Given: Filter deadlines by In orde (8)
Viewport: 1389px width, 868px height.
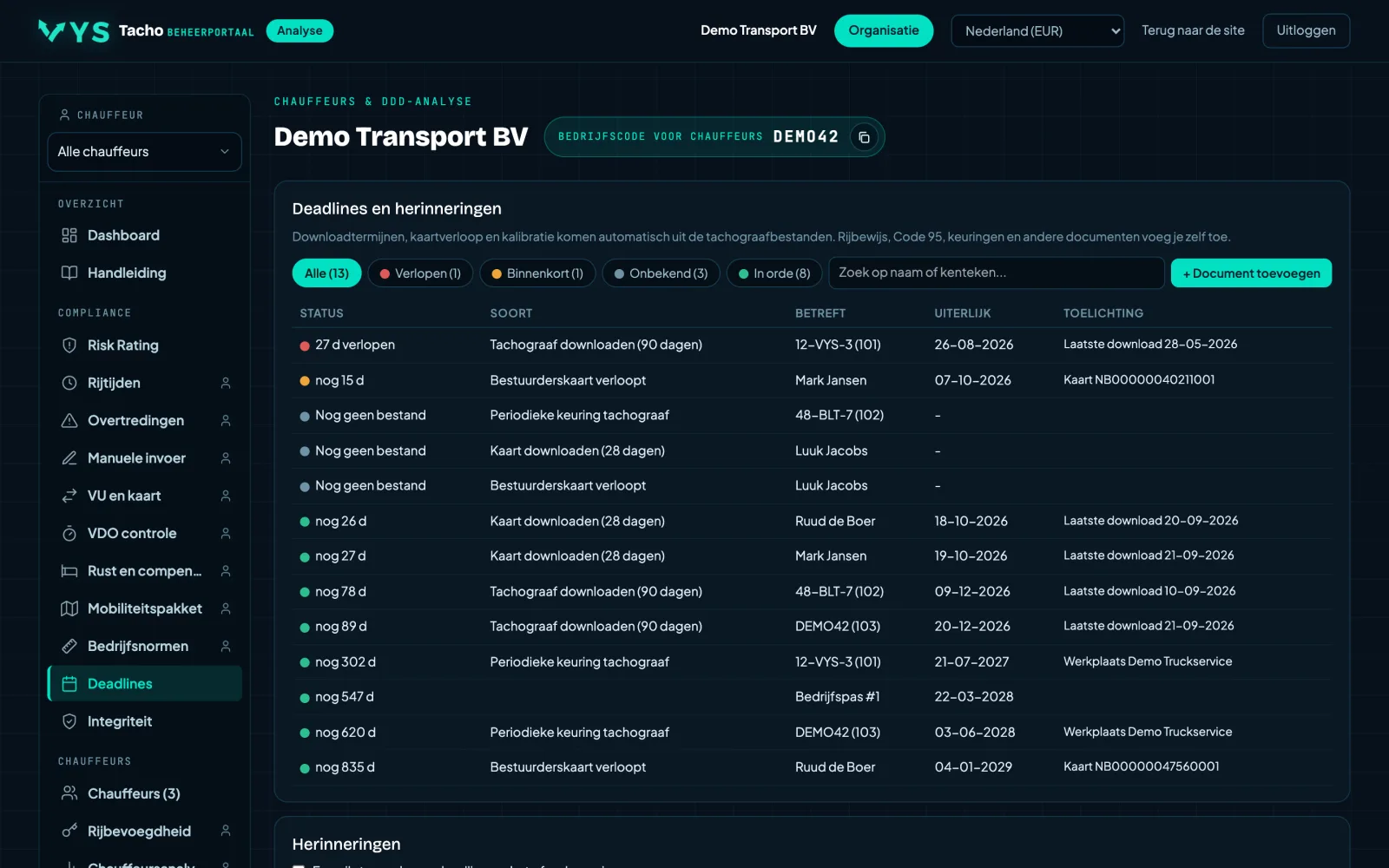Looking at the screenshot, I should click(x=773, y=273).
